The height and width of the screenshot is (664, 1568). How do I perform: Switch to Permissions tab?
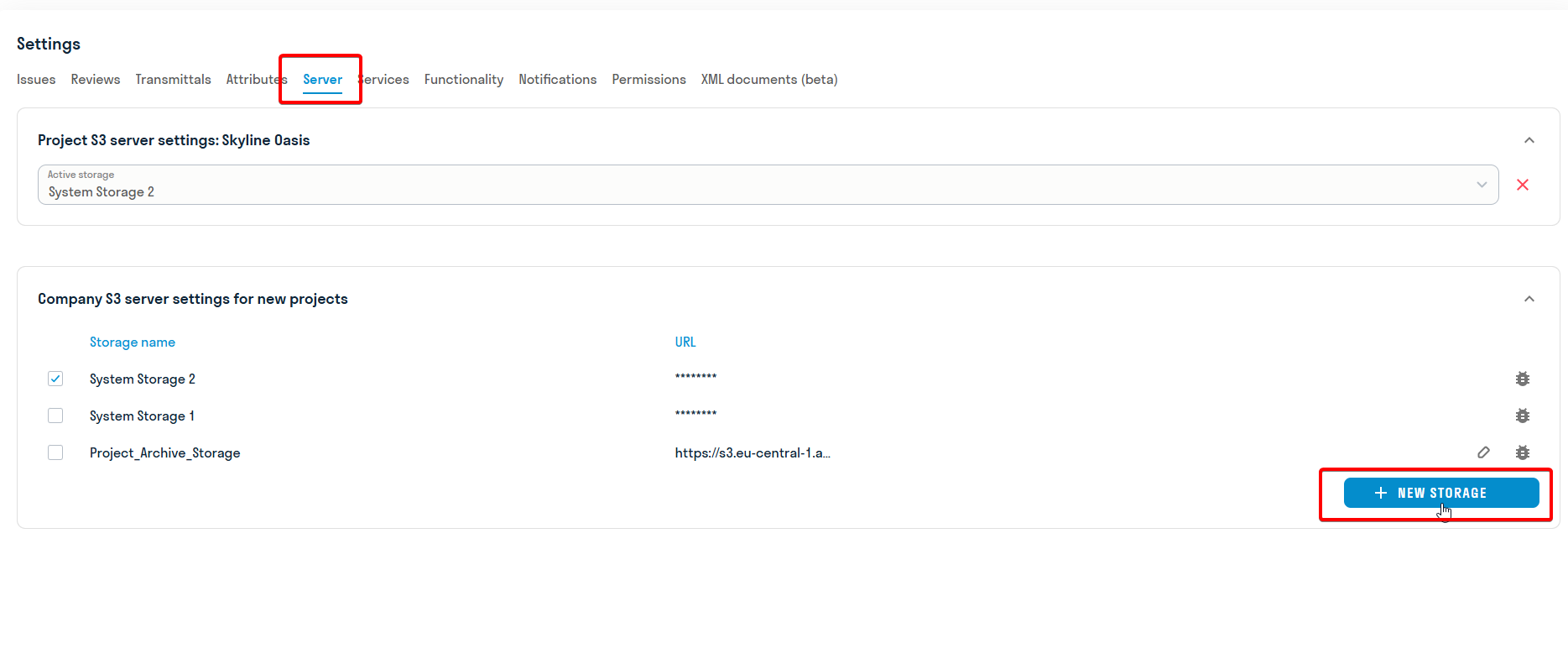pyautogui.click(x=649, y=79)
